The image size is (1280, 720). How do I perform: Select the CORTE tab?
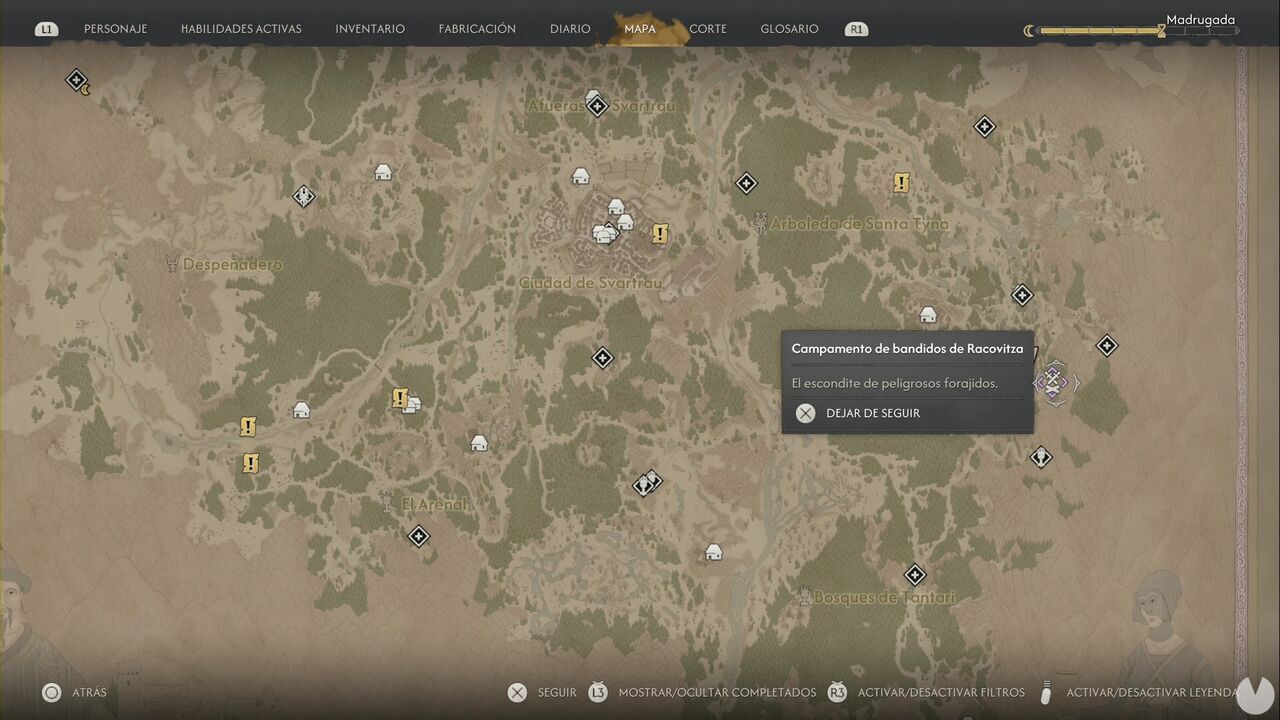click(708, 29)
